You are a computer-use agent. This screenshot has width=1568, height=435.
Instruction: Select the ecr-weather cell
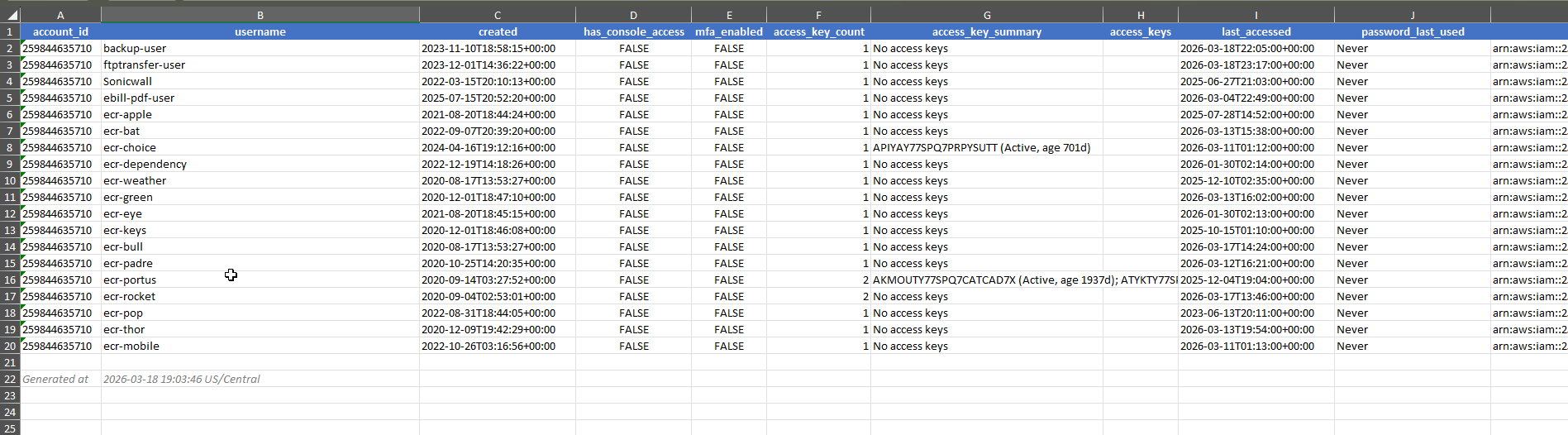[x=260, y=180]
